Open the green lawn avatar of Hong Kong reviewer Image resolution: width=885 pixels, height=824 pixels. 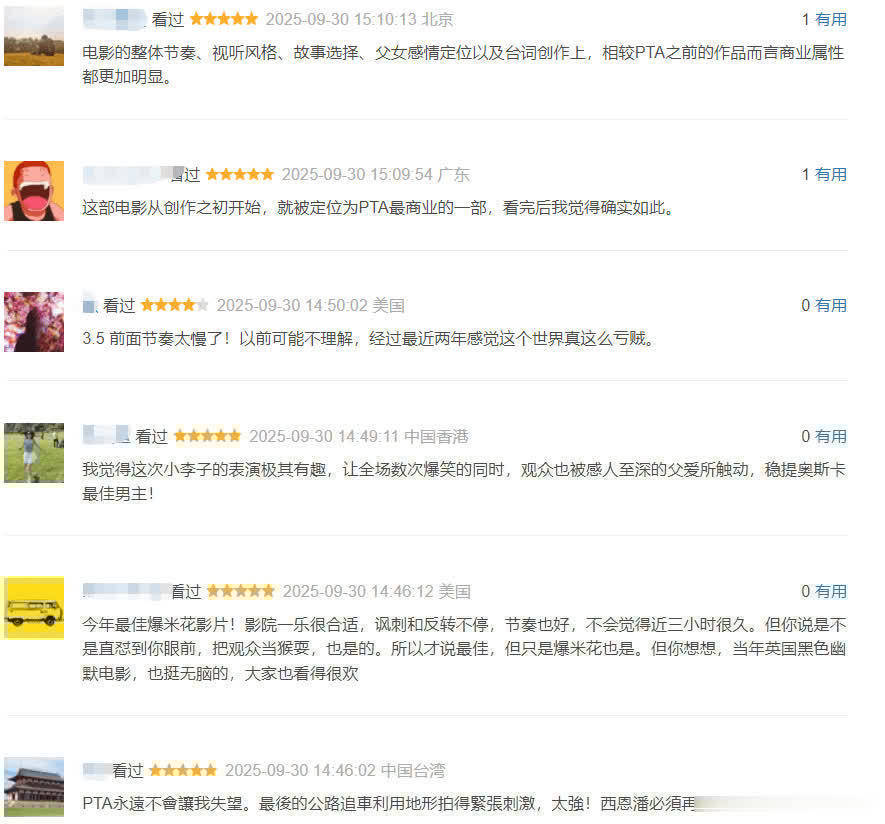click(34, 453)
